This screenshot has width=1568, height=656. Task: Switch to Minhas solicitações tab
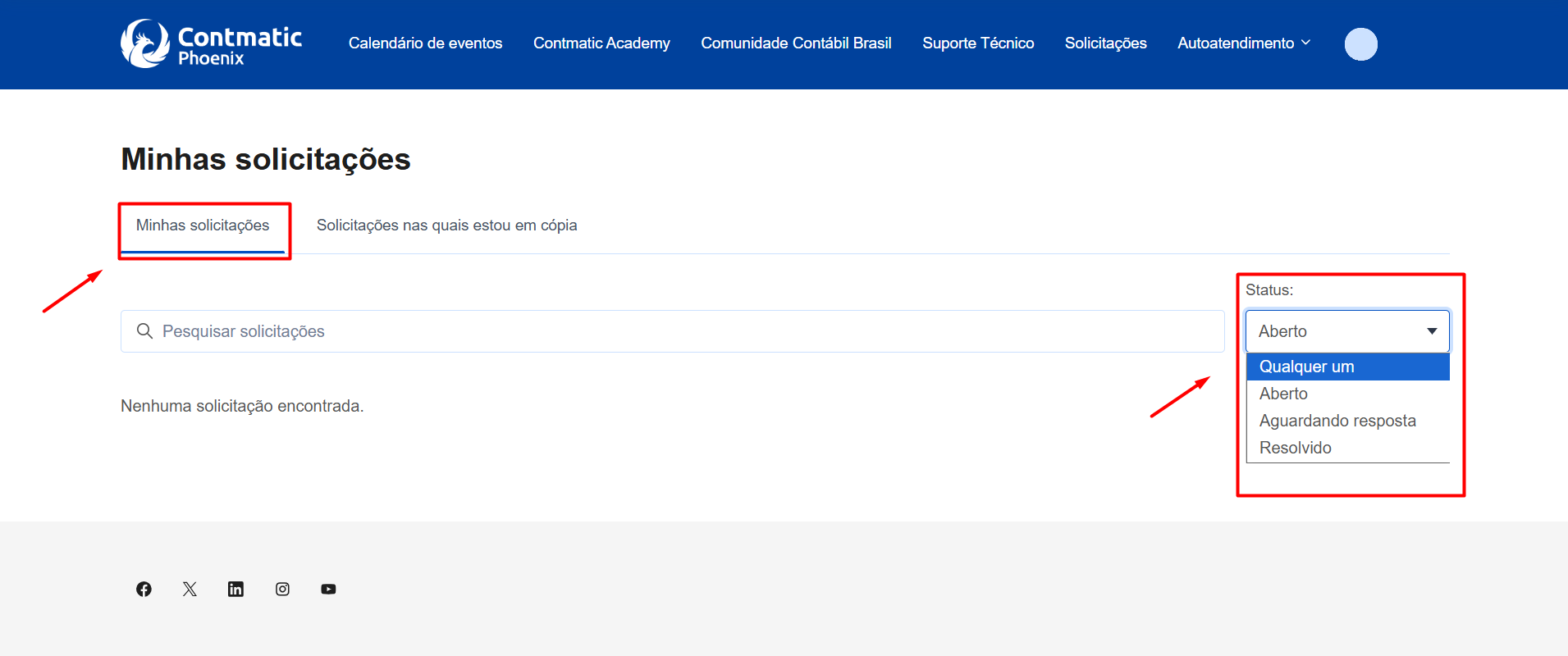tap(203, 225)
